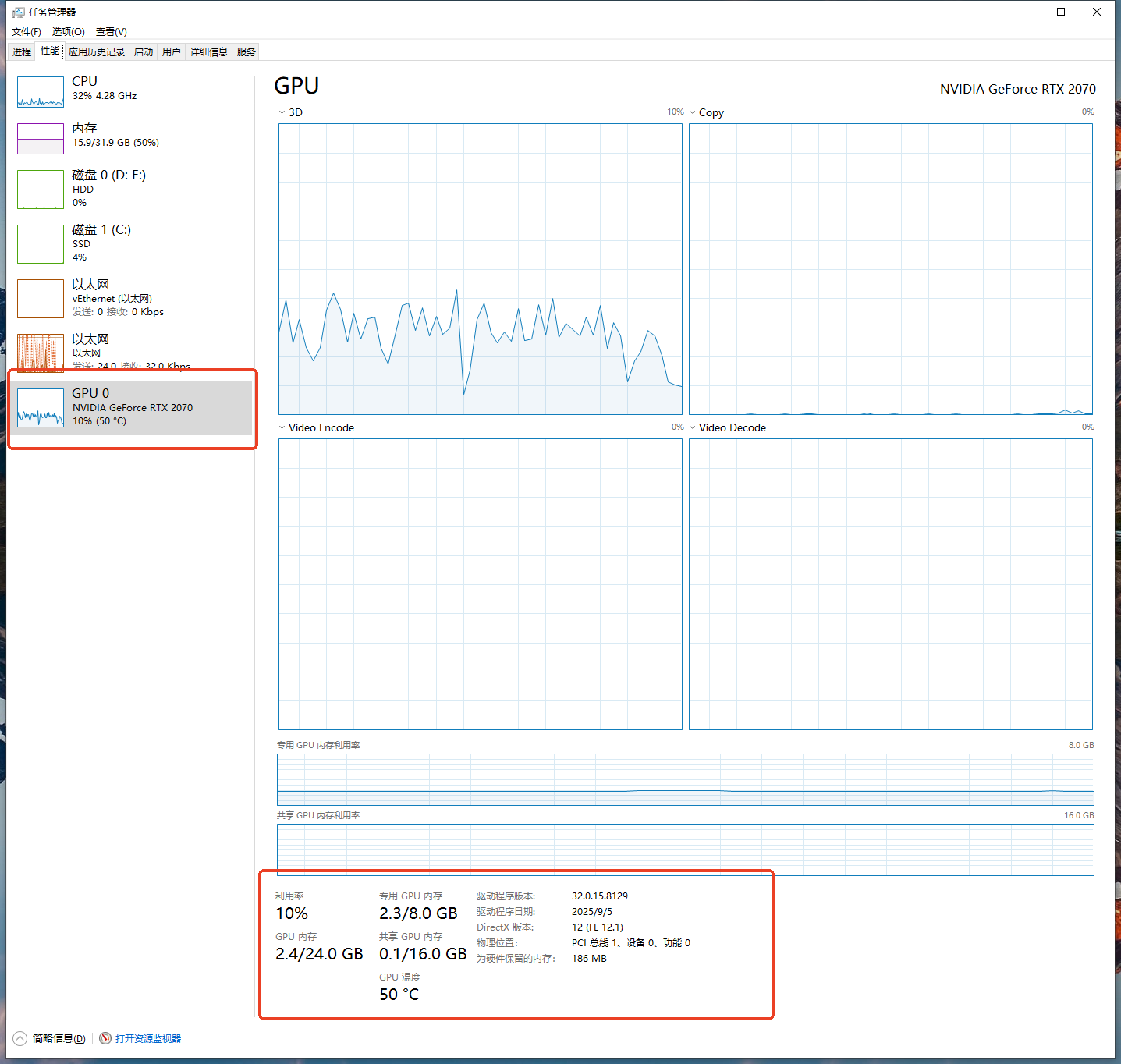Screen dimensions: 1121x1064
Task: Click the resource monitor icon at bottom
Action: click(105, 1038)
